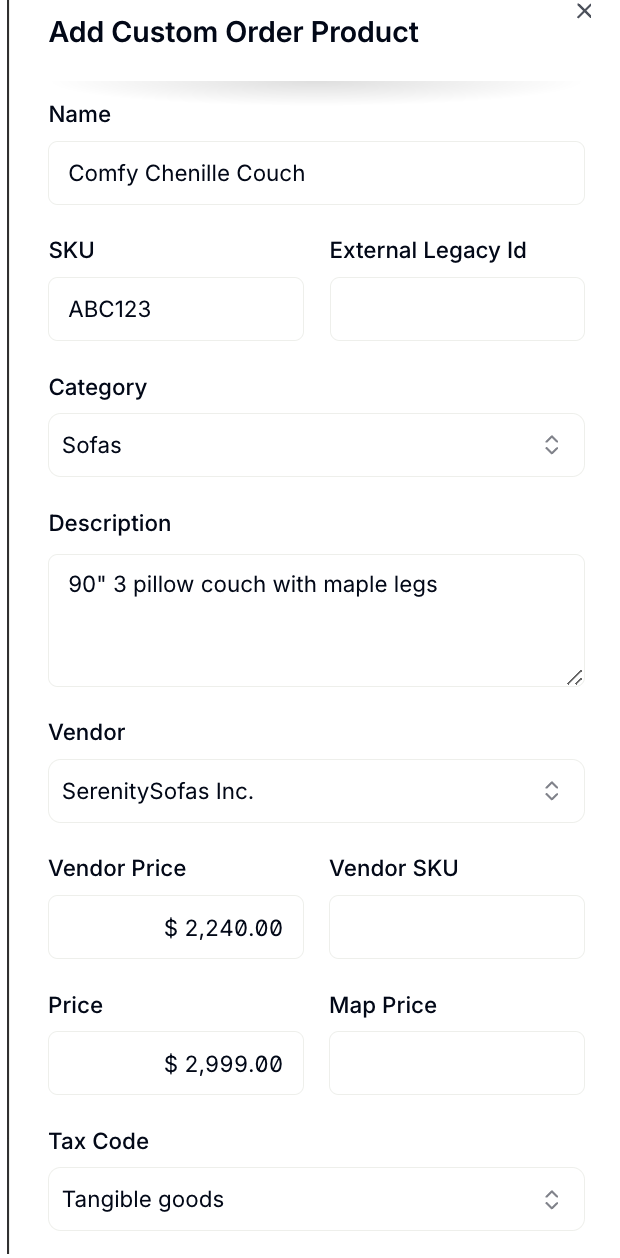The height and width of the screenshot is (1258, 620).
Task: Click the empty Map Price field
Action: point(457,1063)
